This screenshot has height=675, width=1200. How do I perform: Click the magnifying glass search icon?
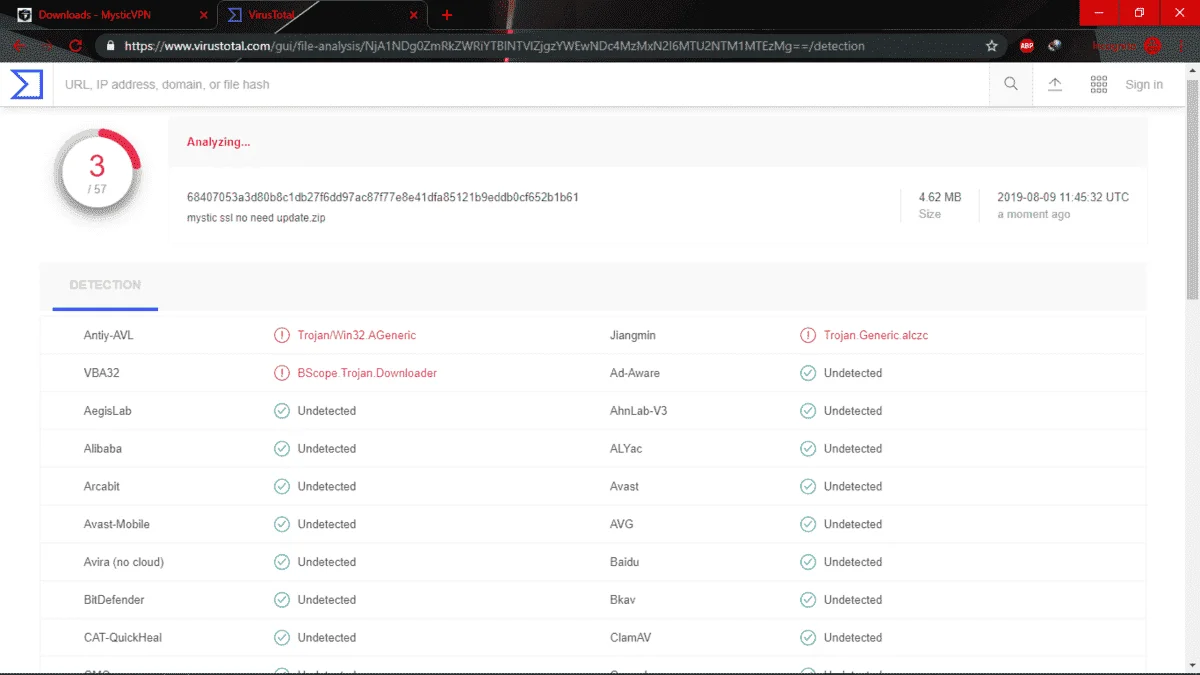(x=1011, y=84)
